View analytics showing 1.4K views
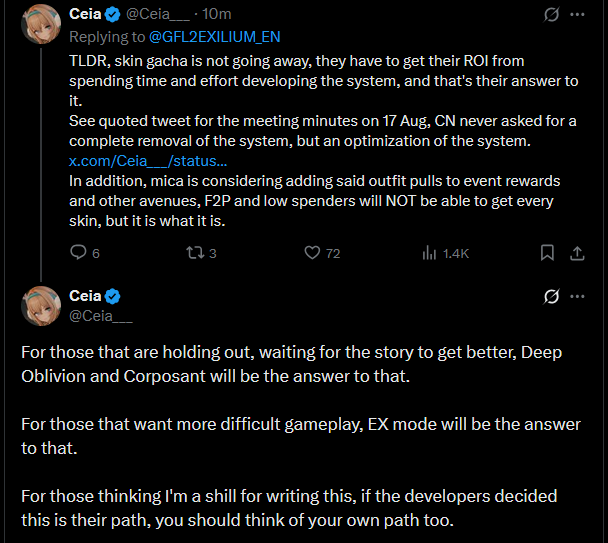 pyautogui.click(x=431, y=253)
